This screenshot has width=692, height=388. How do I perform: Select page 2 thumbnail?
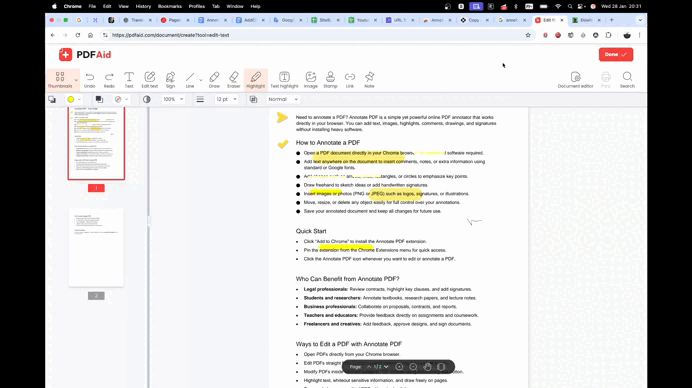pyautogui.click(x=96, y=248)
